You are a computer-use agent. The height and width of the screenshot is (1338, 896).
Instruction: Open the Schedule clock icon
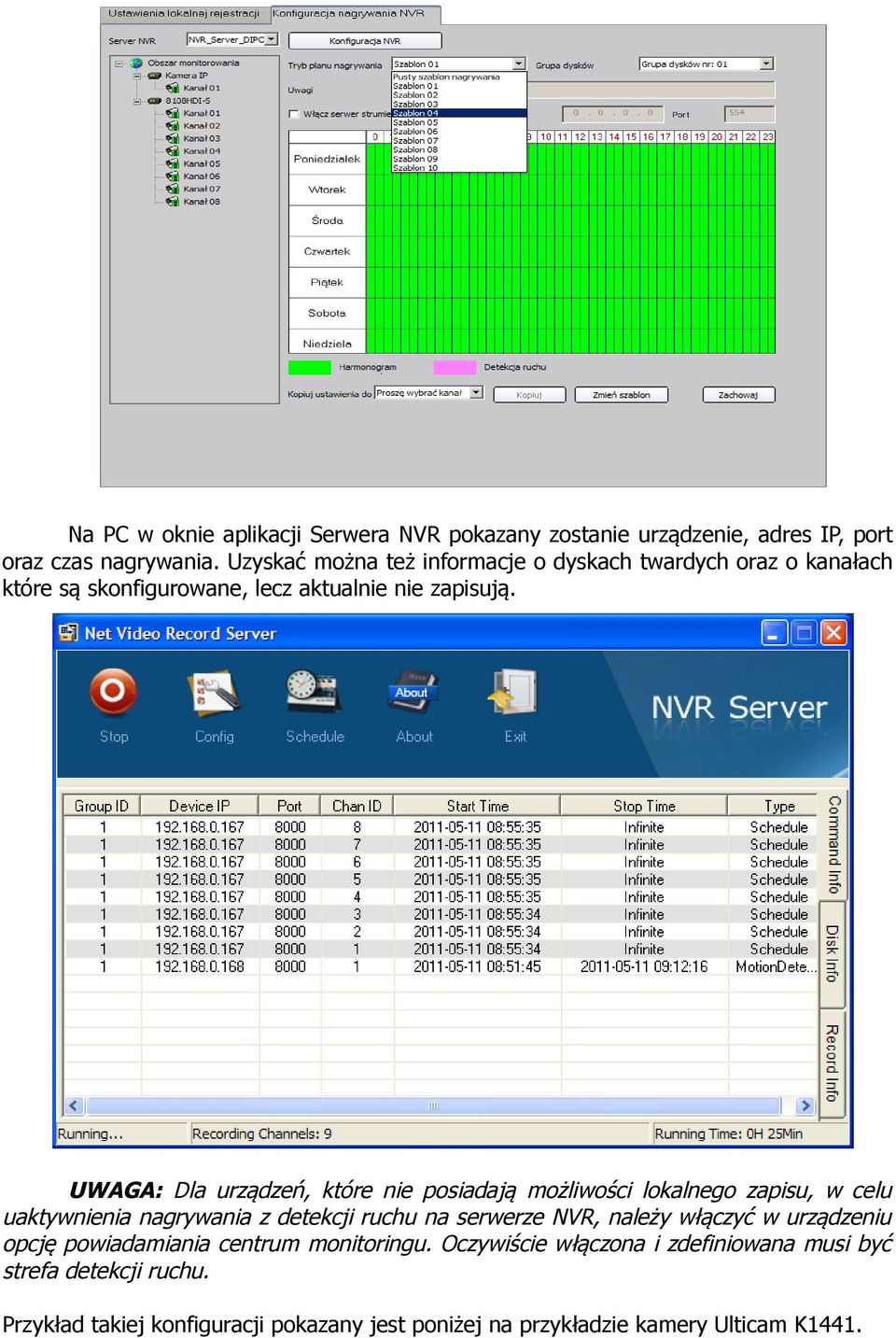314,693
